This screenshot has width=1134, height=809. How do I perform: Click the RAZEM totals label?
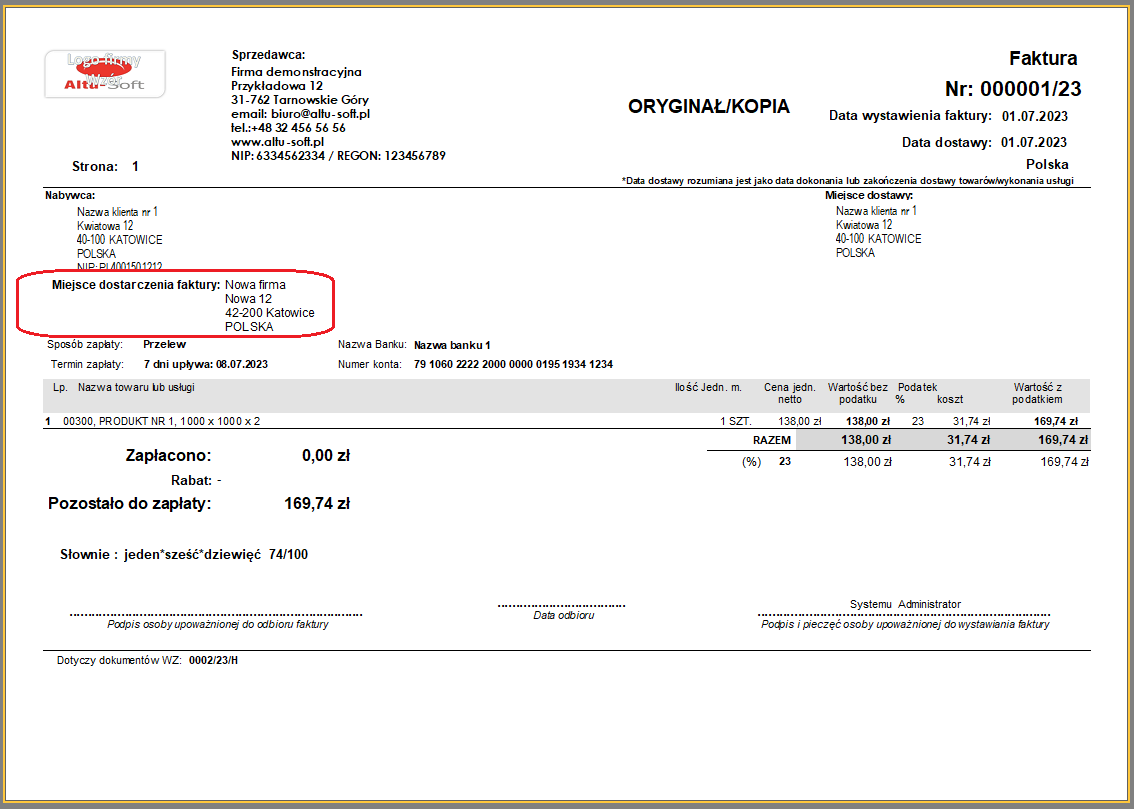click(x=771, y=440)
